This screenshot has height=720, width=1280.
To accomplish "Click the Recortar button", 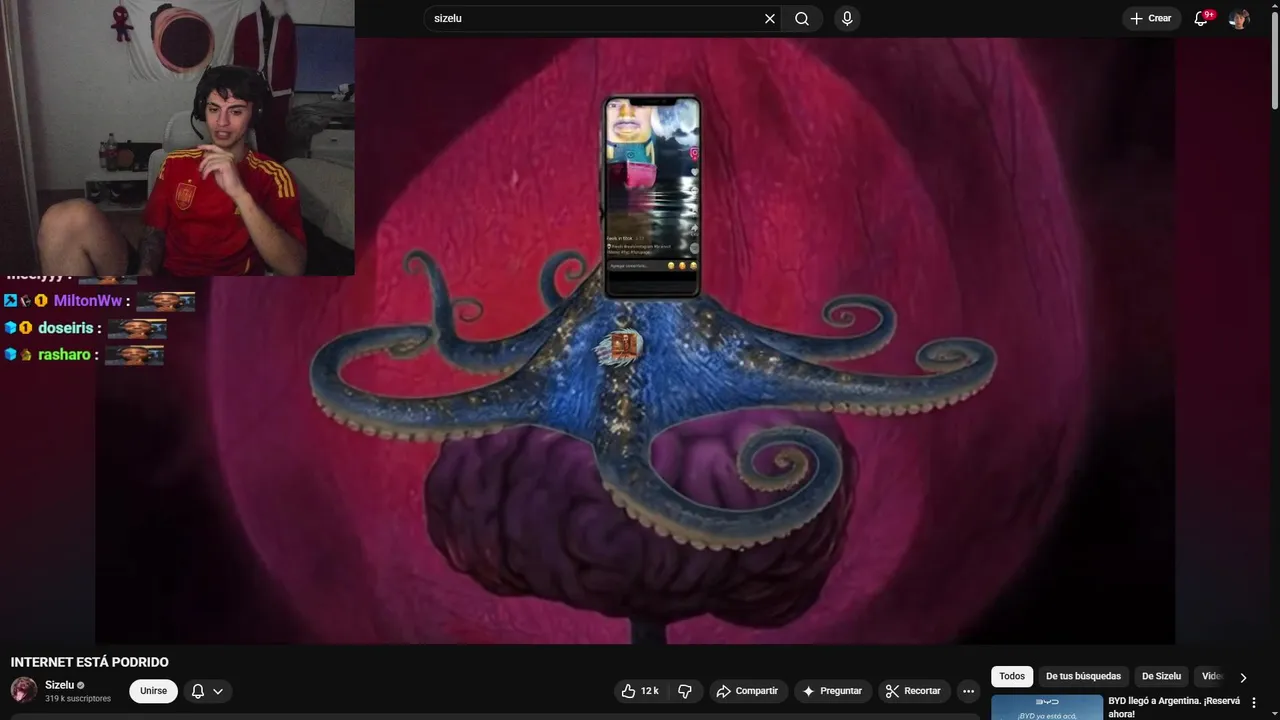I will [913, 691].
